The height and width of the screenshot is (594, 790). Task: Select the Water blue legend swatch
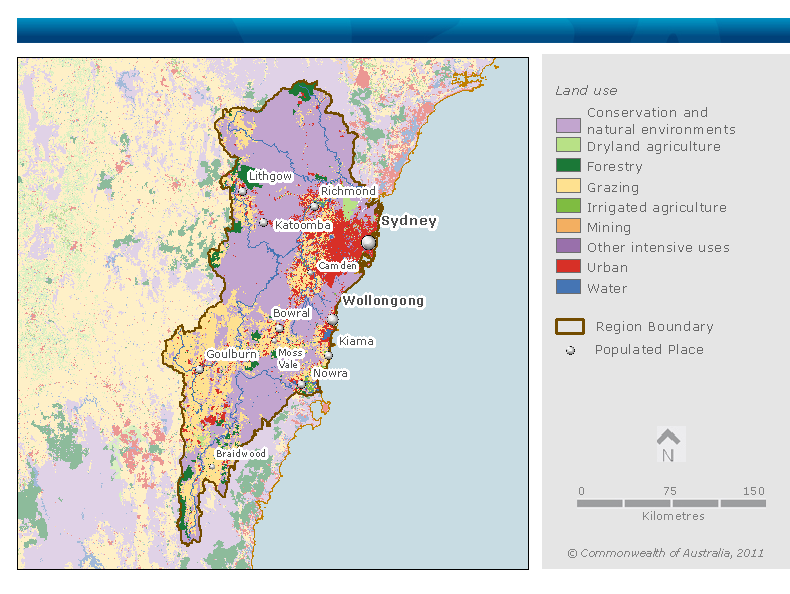tap(568, 288)
